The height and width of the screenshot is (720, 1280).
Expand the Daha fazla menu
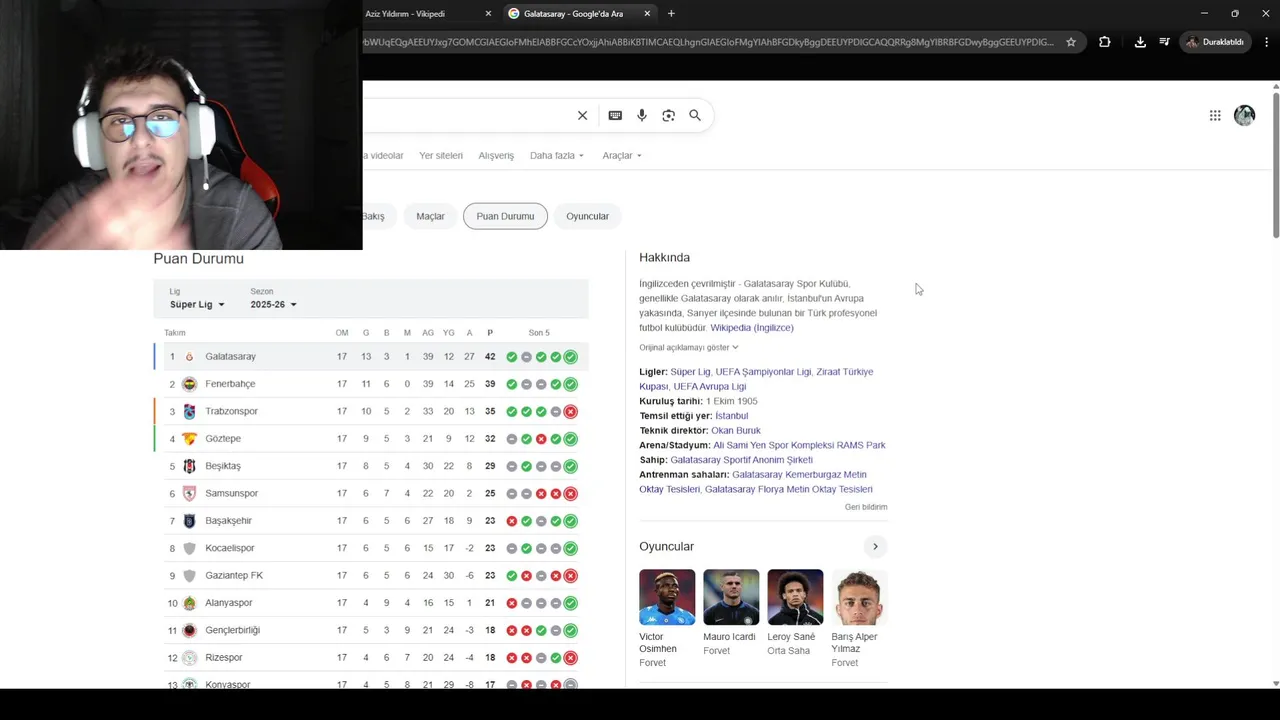pyautogui.click(x=557, y=156)
